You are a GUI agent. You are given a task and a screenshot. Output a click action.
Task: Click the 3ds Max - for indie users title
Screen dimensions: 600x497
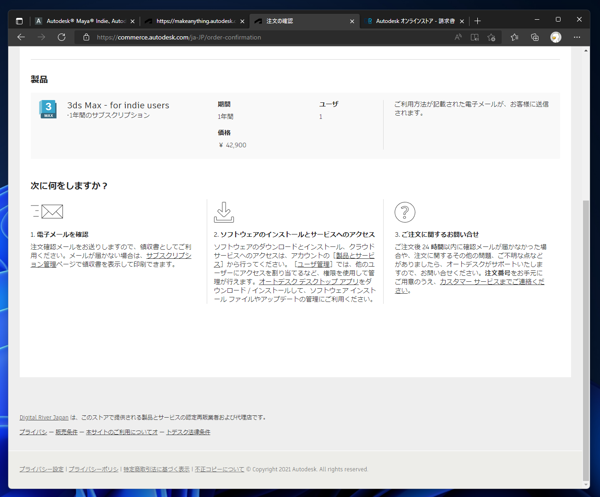[118, 105]
